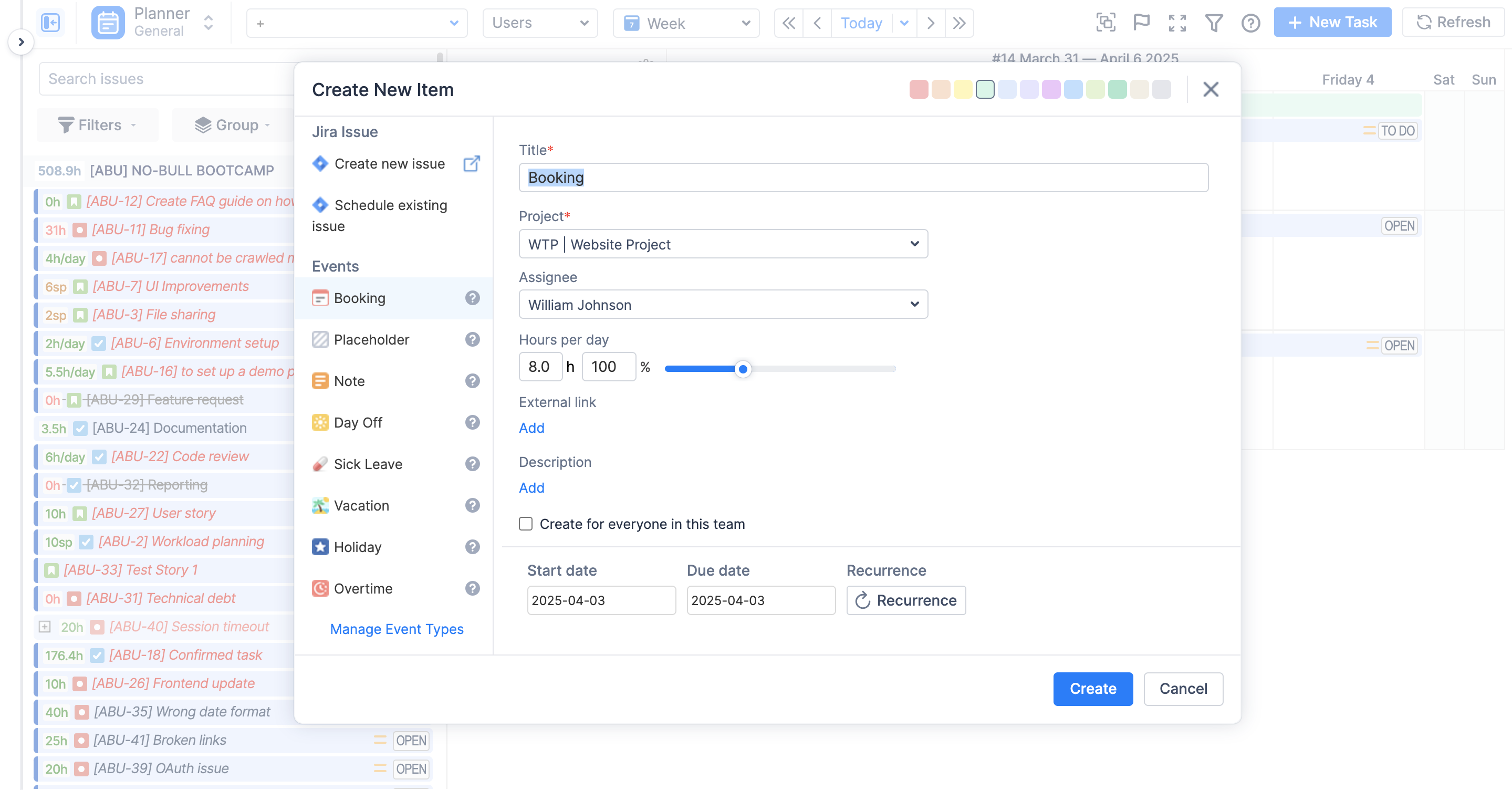Click the focus capture icon in toolbar
This screenshot has height=790, width=1512.
pyautogui.click(x=1105, y=23)
